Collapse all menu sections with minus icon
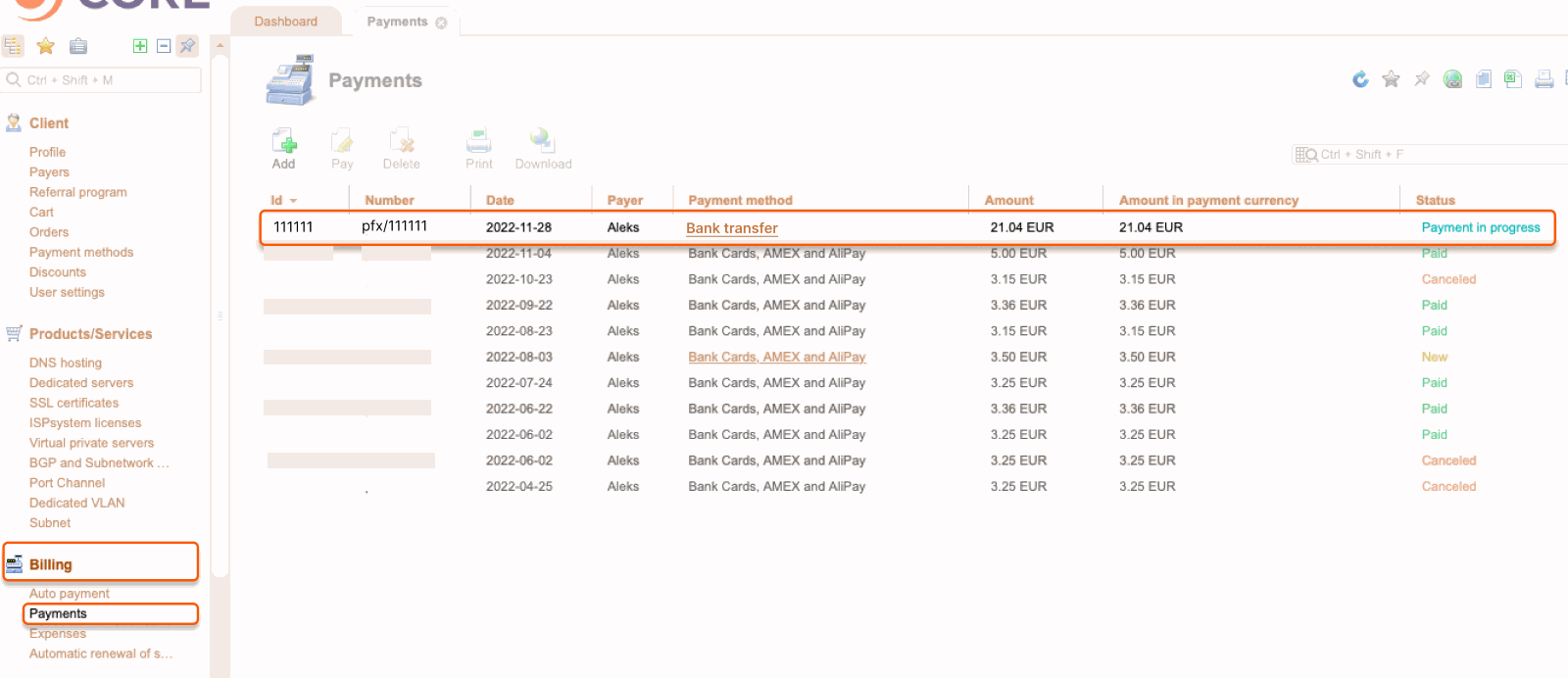The image size is (1568, 678). [x=164, y=46]
